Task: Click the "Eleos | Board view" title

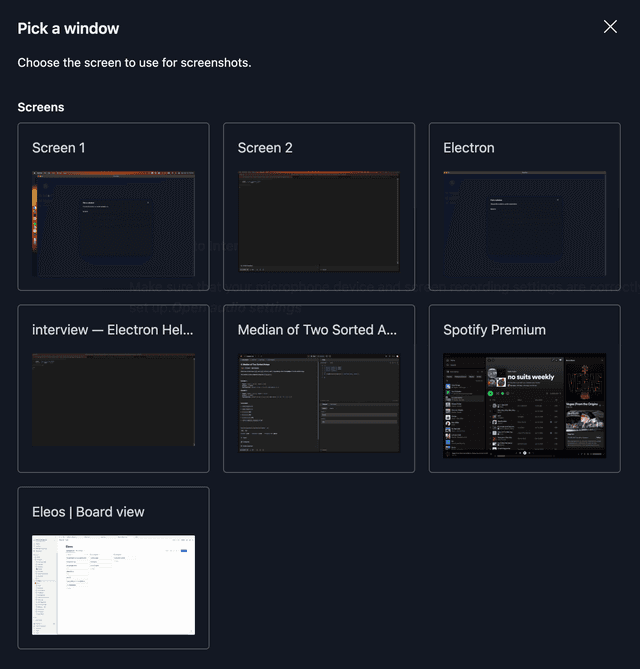Action: 88,512
